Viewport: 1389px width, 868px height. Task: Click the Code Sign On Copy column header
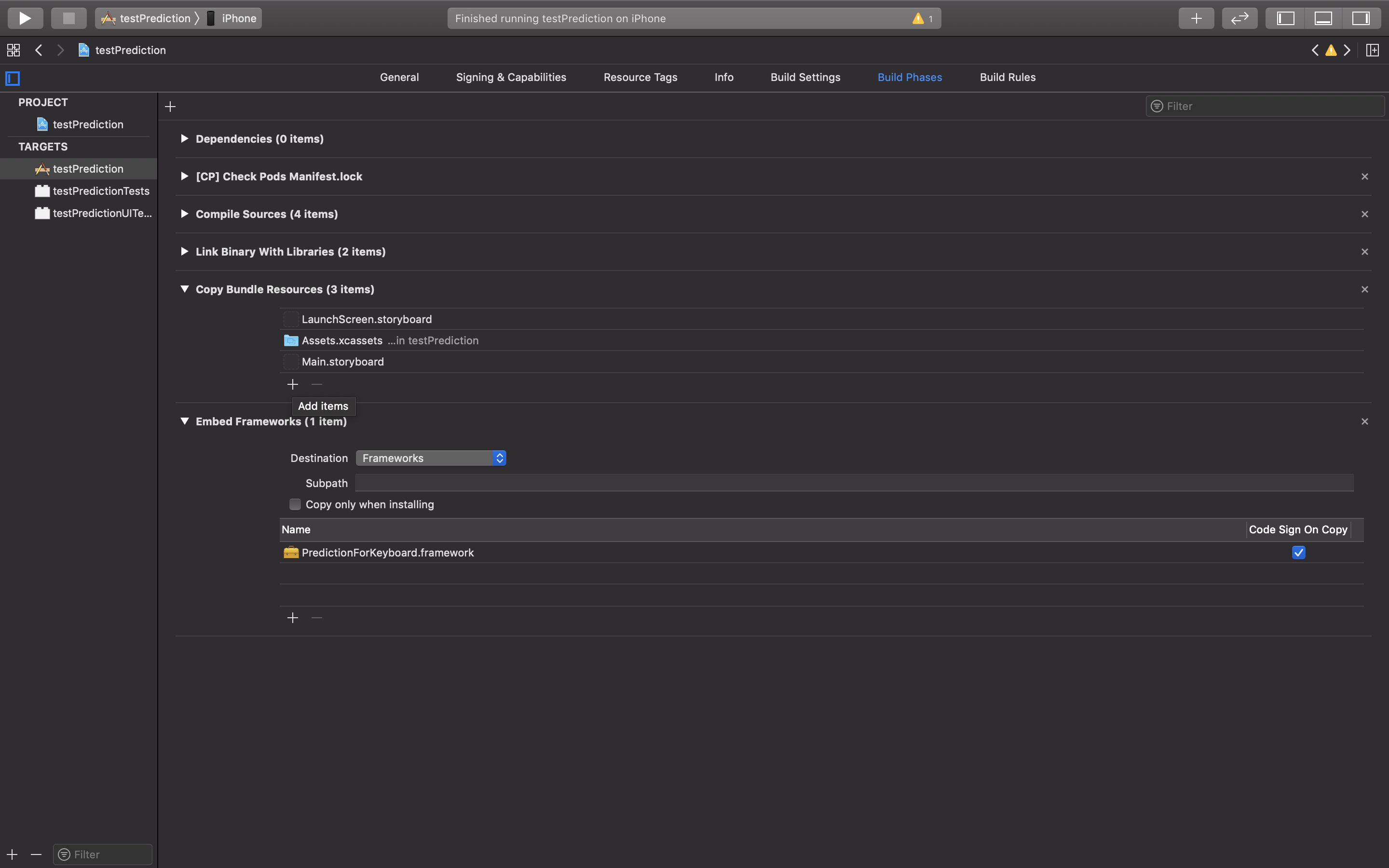point(1298,529)
